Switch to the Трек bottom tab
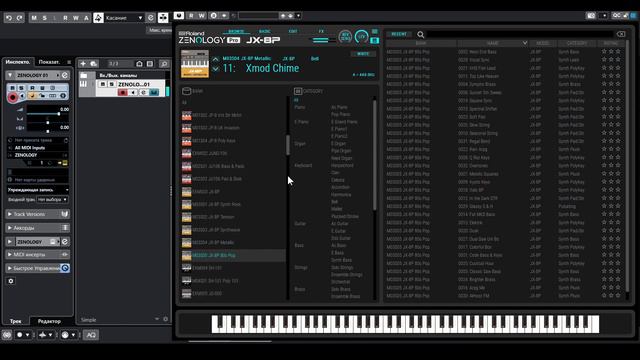Viewport: 640px width, 360px height. tap(16, 321)
